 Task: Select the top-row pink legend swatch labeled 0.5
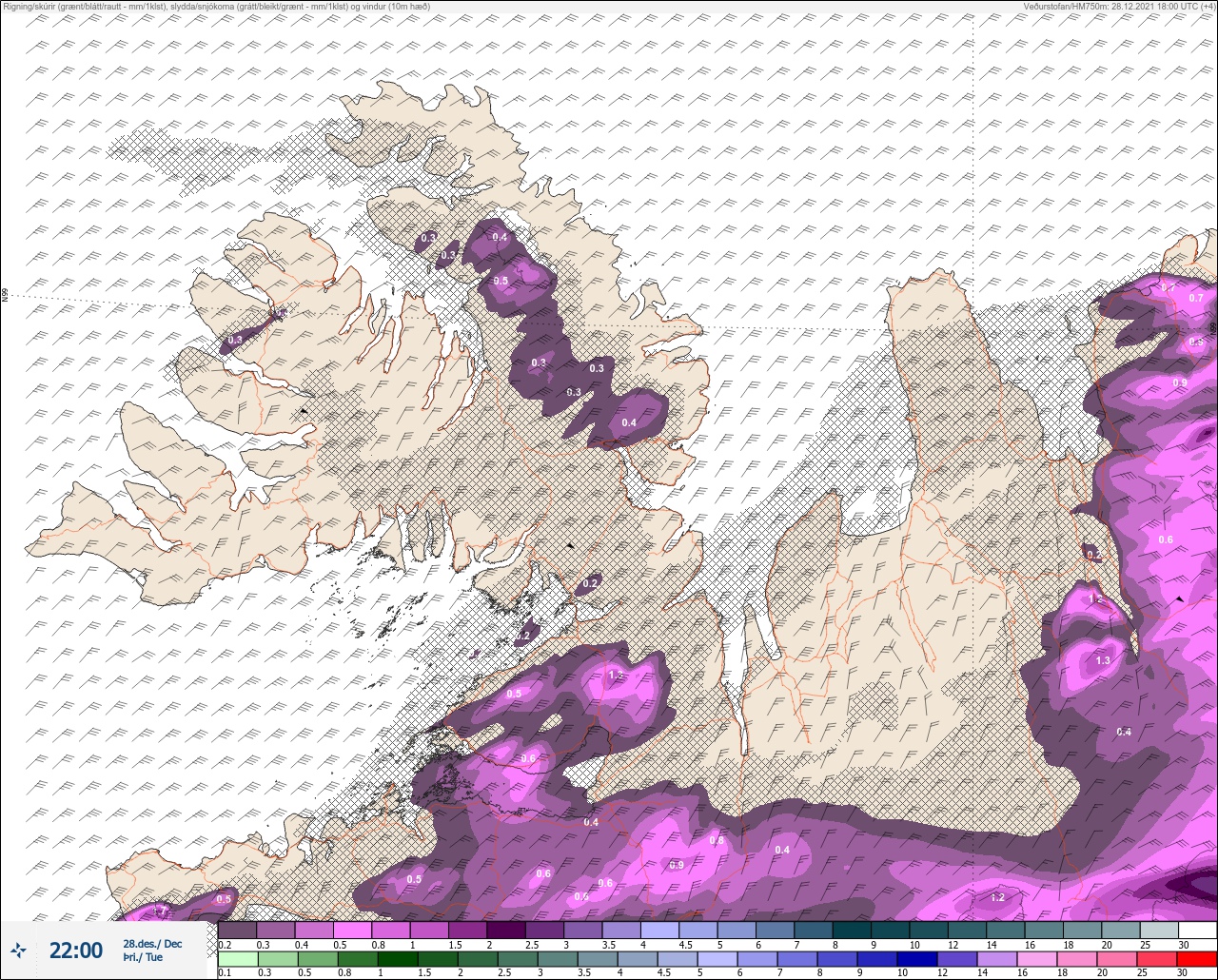point(352,930)
